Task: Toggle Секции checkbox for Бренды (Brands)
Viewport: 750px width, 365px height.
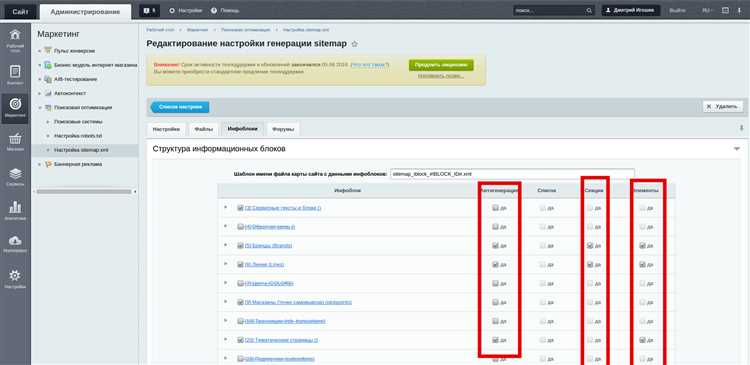Action: click(x=590, y=245)
